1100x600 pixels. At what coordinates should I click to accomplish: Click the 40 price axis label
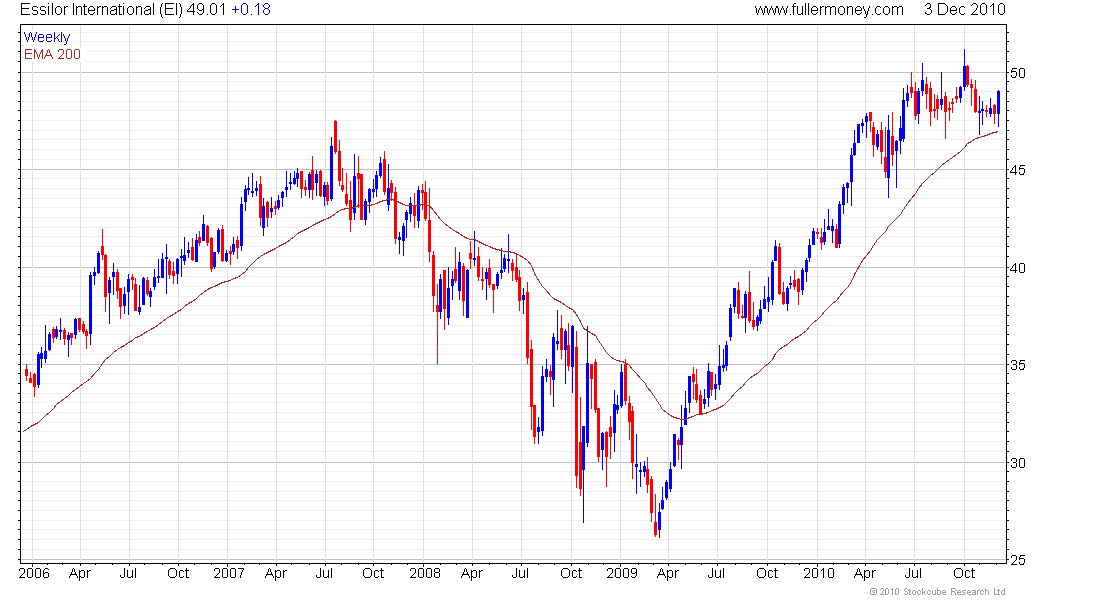point(1017,268)
